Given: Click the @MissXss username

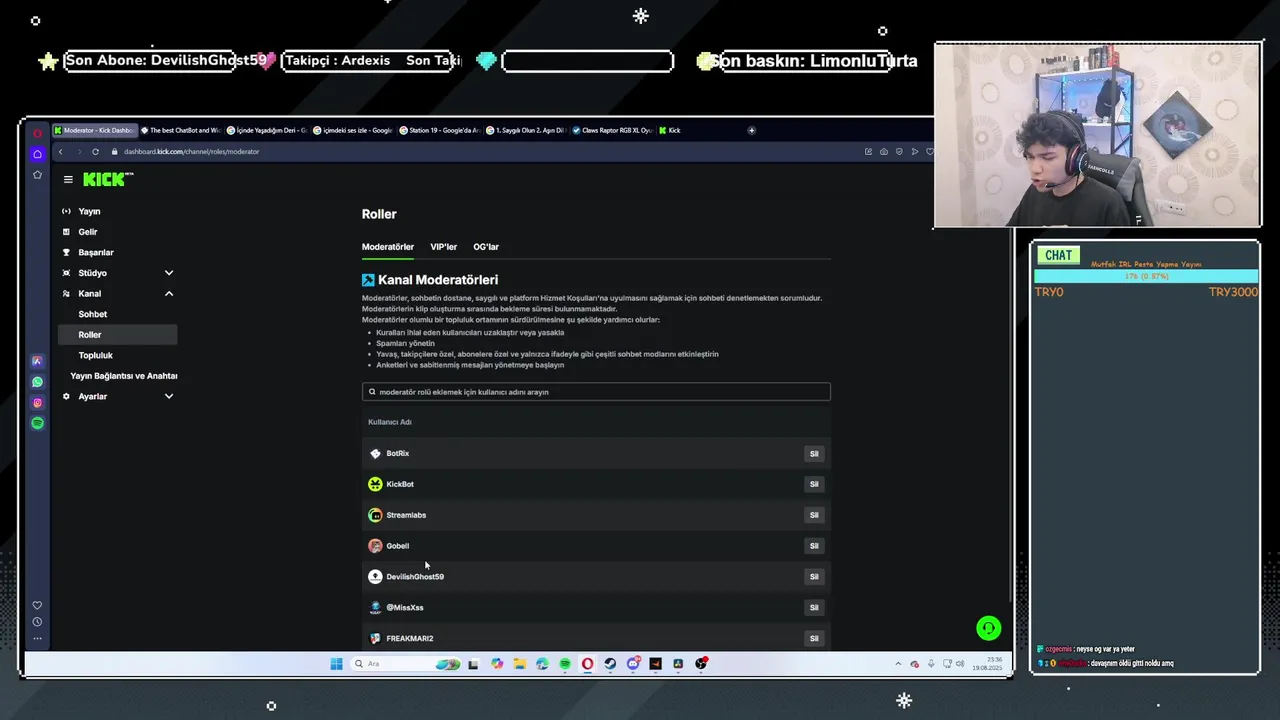Looking at the screenshot, I should point(405,608).
